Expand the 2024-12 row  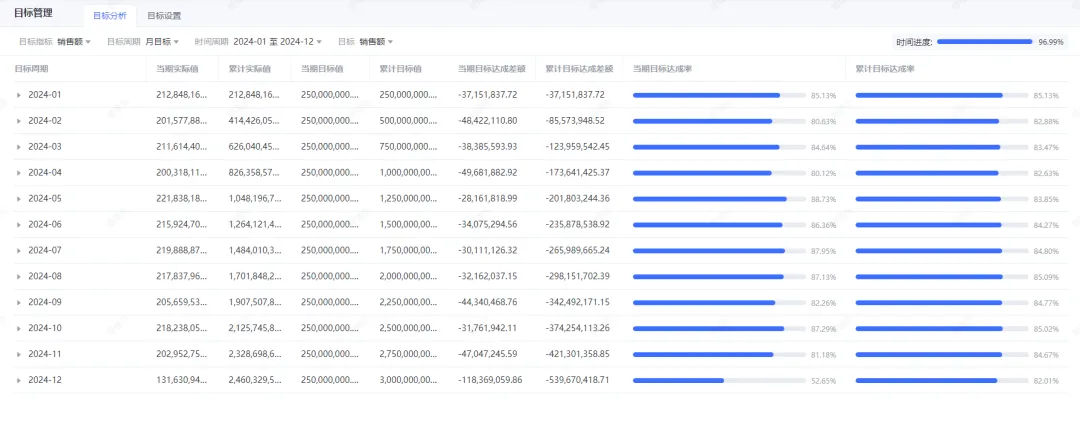(x=19, y=381)
